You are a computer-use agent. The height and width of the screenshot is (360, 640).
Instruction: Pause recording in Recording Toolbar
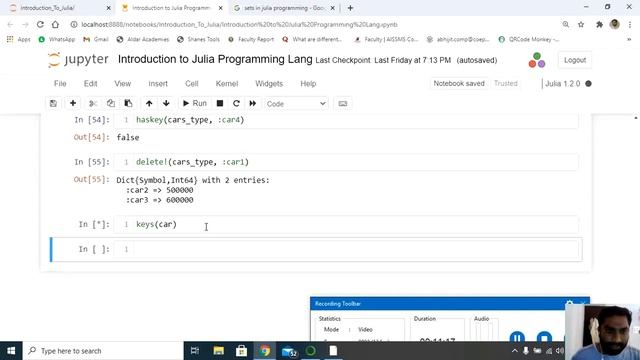click(517, 338)
